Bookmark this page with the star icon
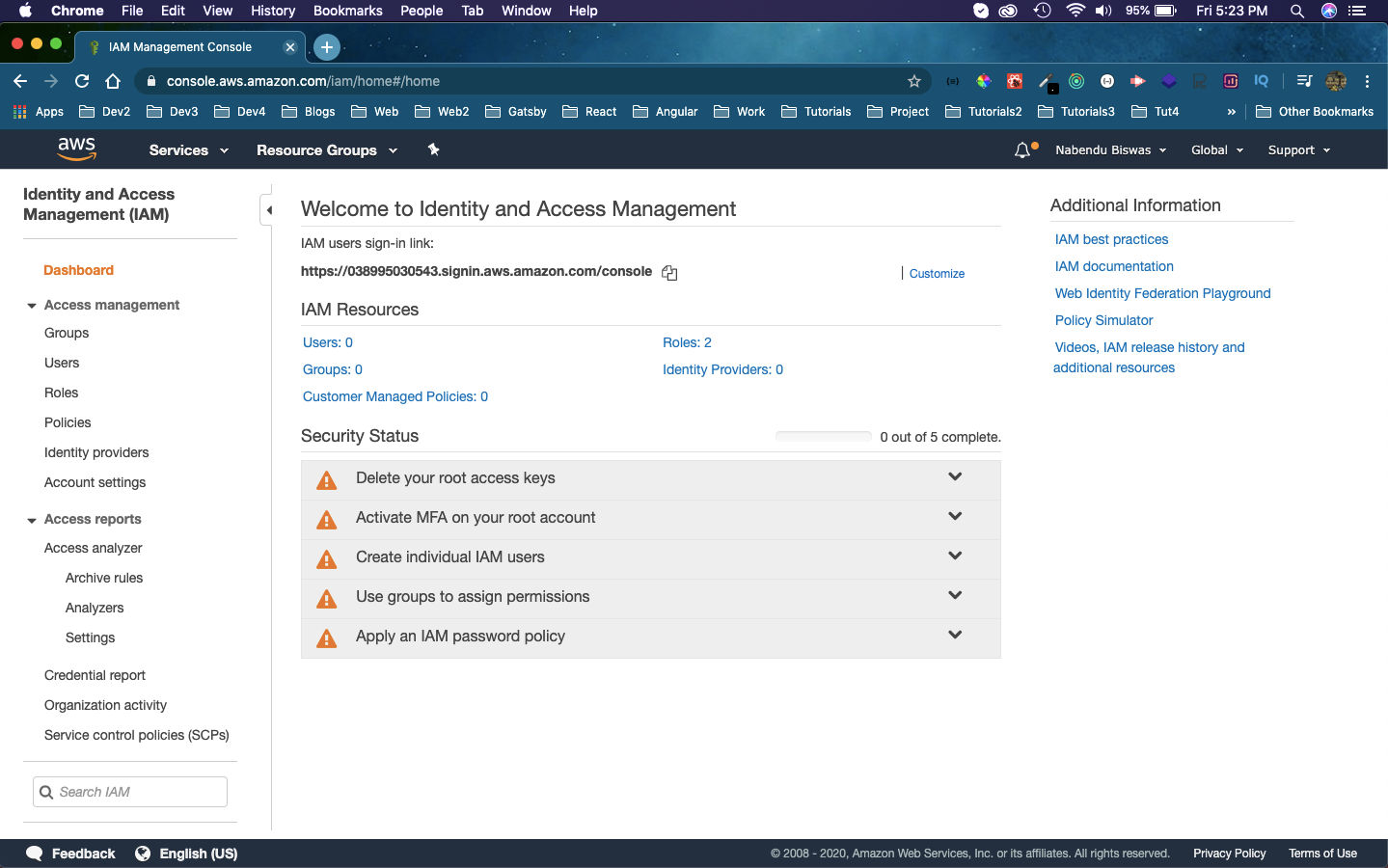The height and width of the screenshot is (868, 1388). coord(914,81)
